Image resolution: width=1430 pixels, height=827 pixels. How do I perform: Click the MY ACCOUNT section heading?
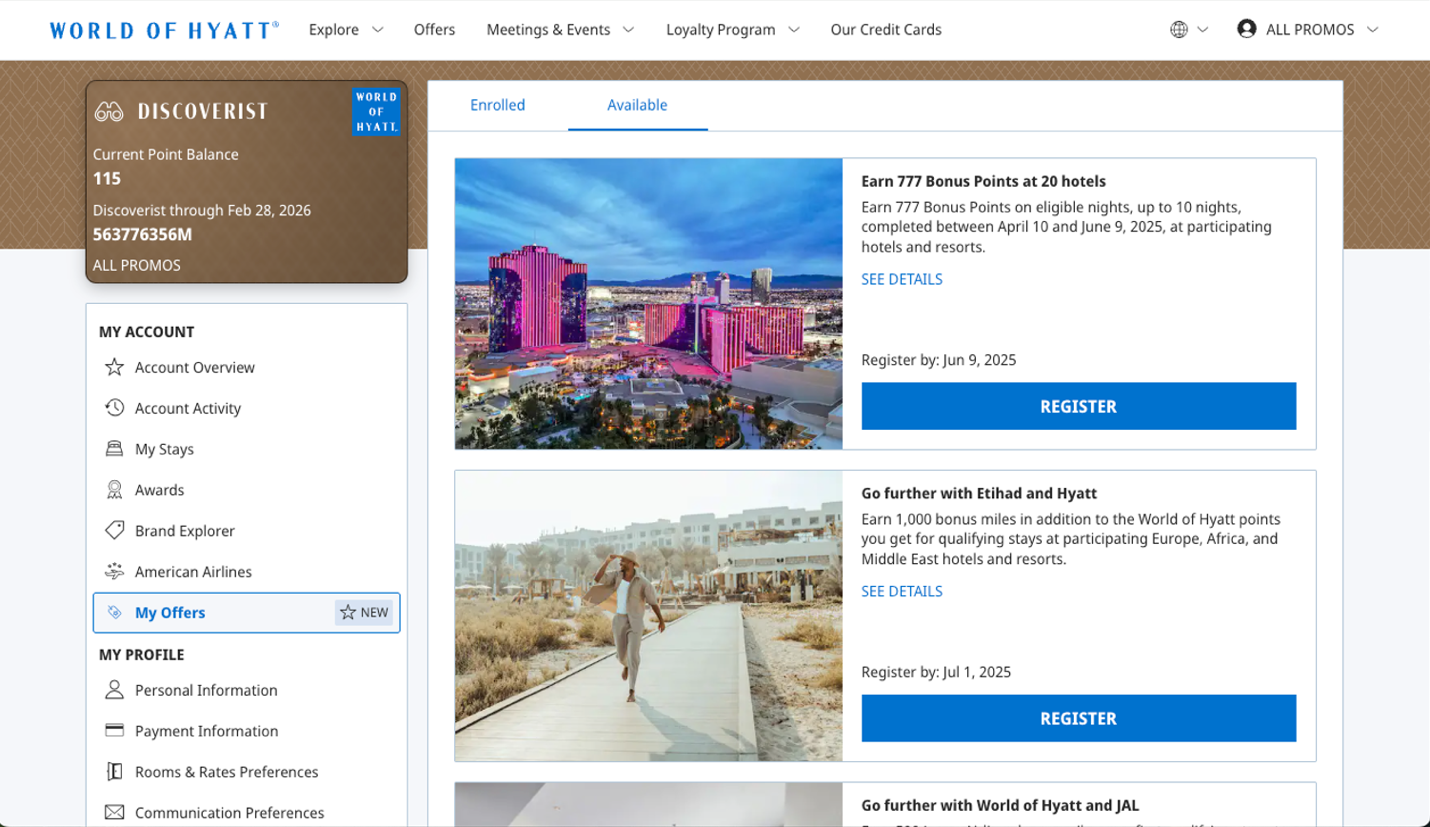[146, 332]
